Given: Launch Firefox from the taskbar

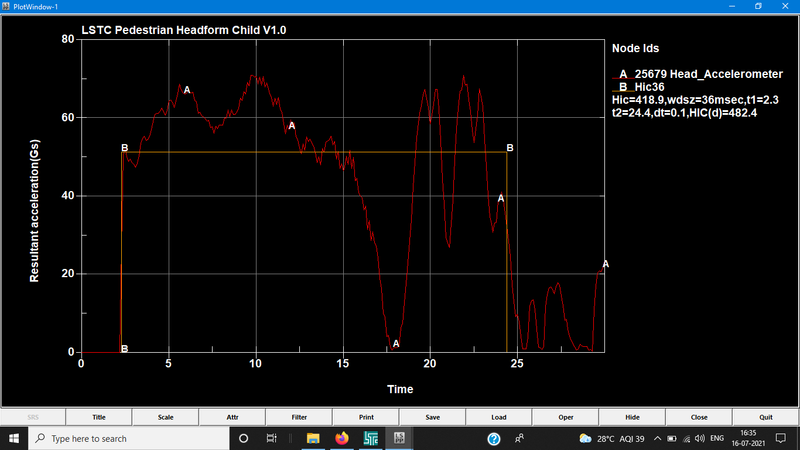Looking at the screenshot, I should (x=341, y=438).
